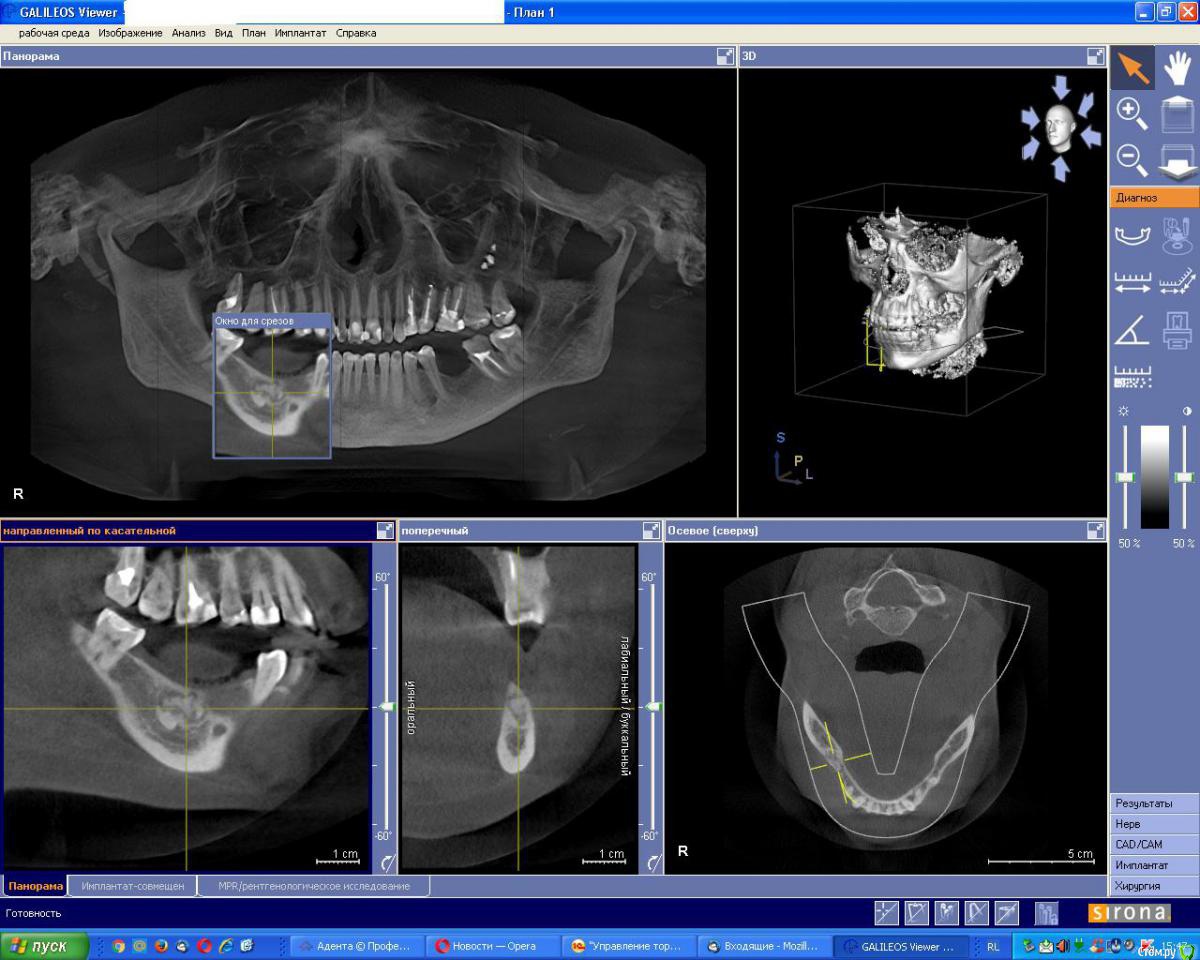Screen dimensions: 1200x960
Task: Click the zoom out magnifier
Action: (x=1132, y=158)
